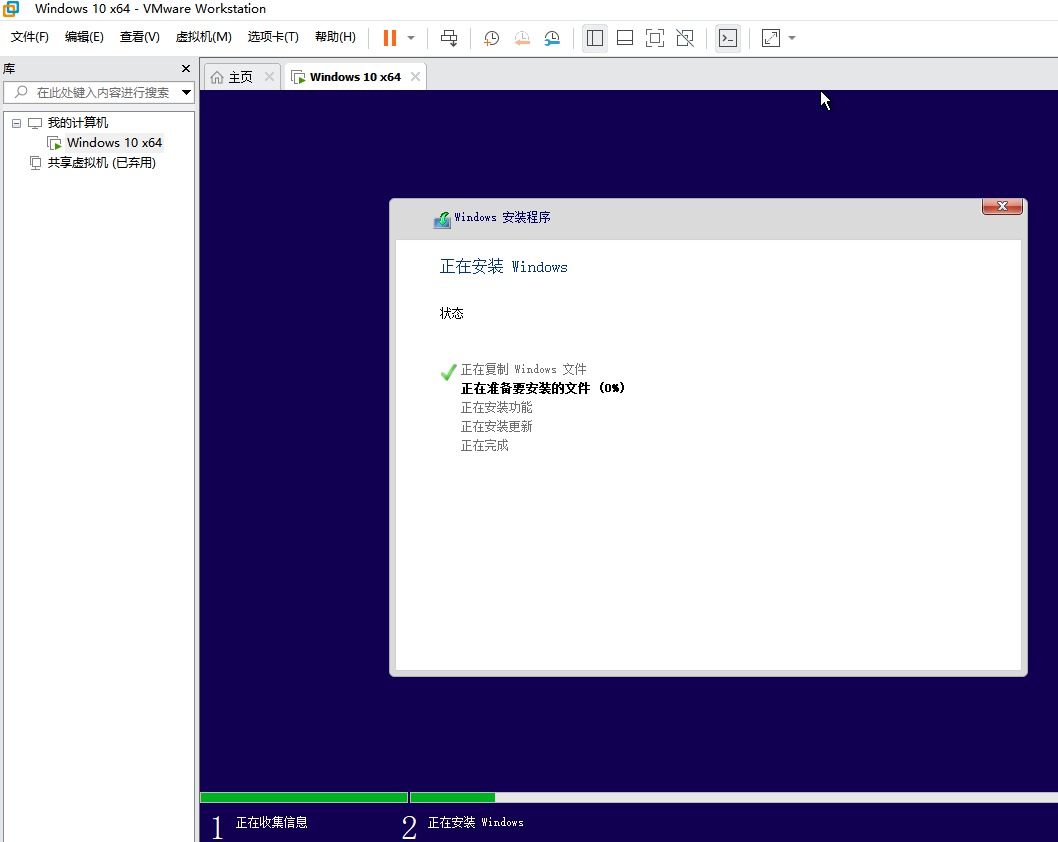This screenshot has height=842, width=1058.
Task: Pause the virtual machine
Action: point(389,38)
